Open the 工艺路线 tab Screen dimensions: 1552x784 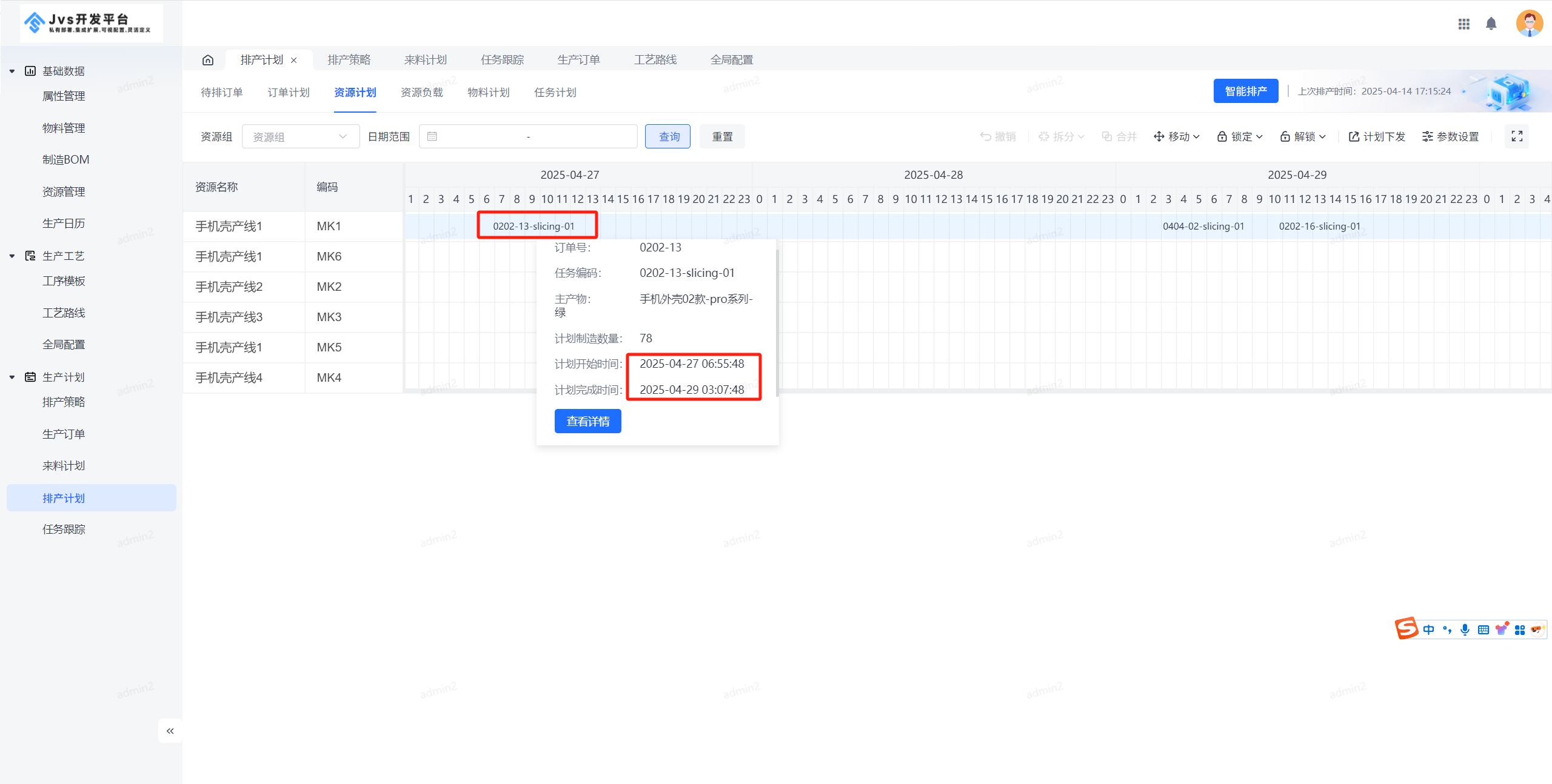click(655, 59)
